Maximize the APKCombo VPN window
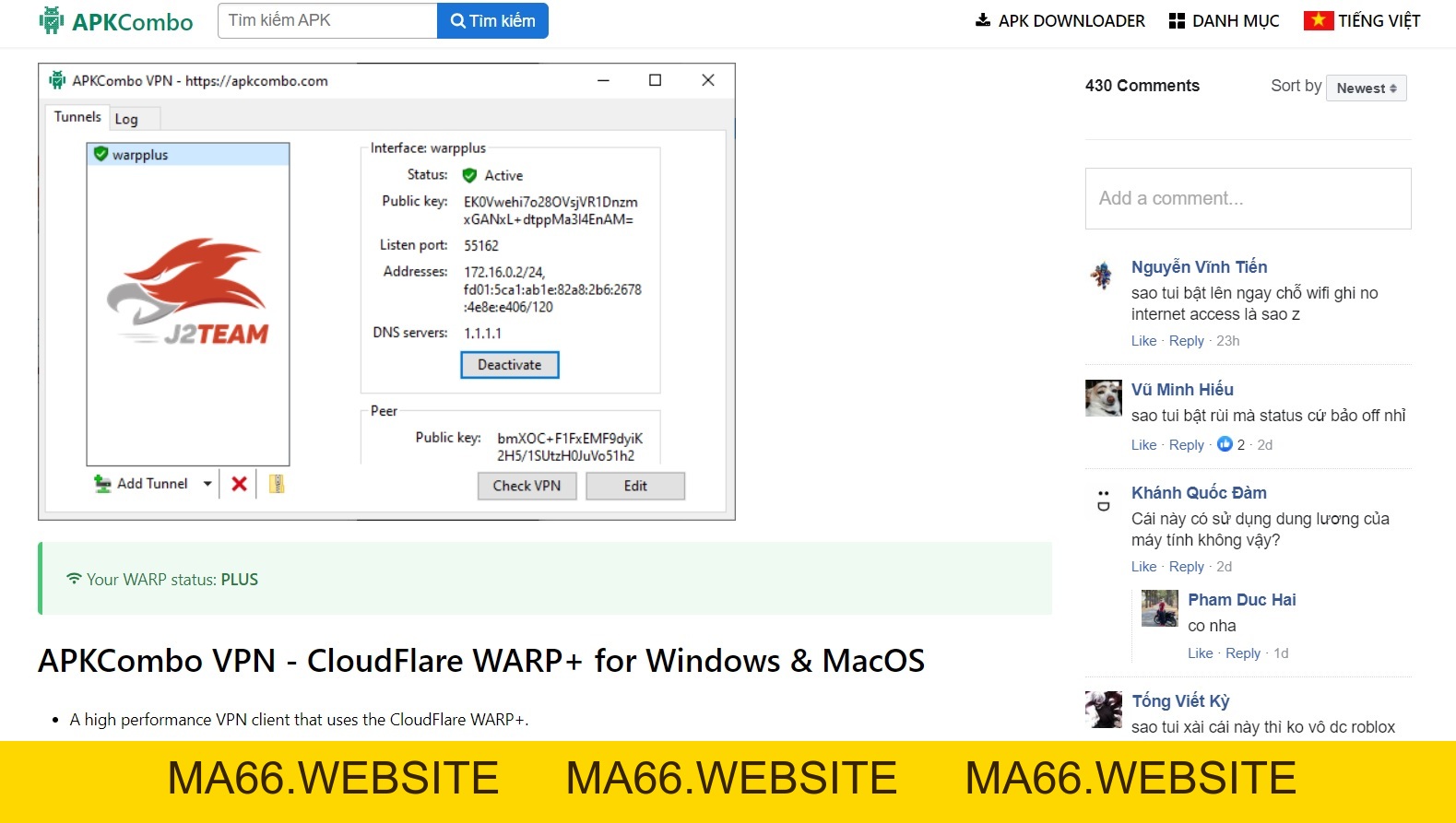The image size is (1456, 823). click(655, 80)
